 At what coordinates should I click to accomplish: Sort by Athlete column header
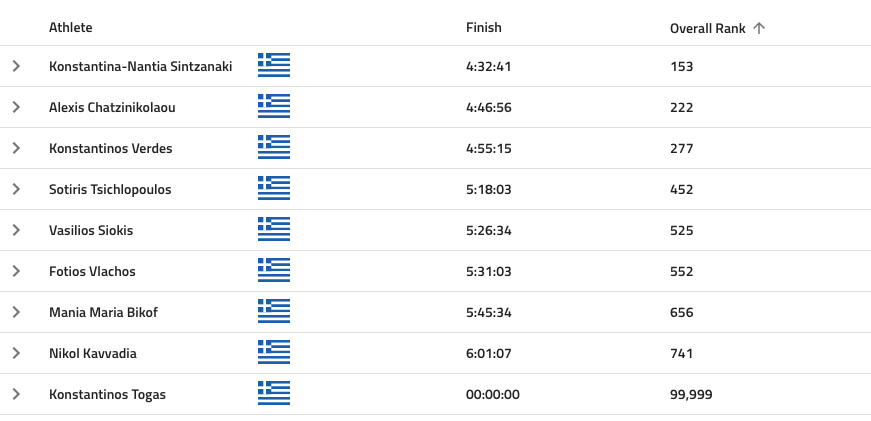point(71,27)
